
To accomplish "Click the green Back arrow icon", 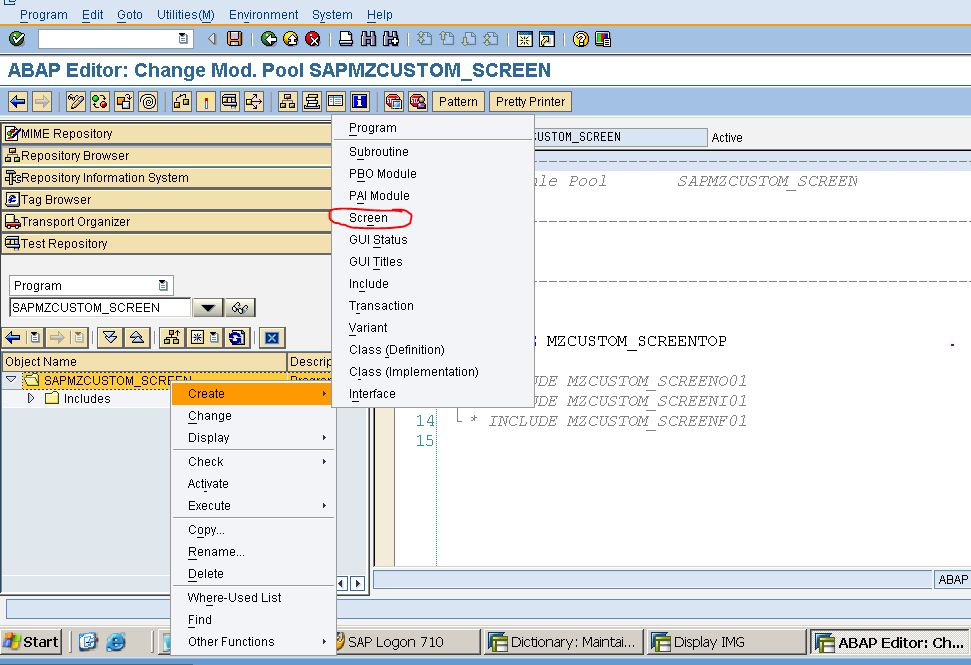I will tap(268, 38).
